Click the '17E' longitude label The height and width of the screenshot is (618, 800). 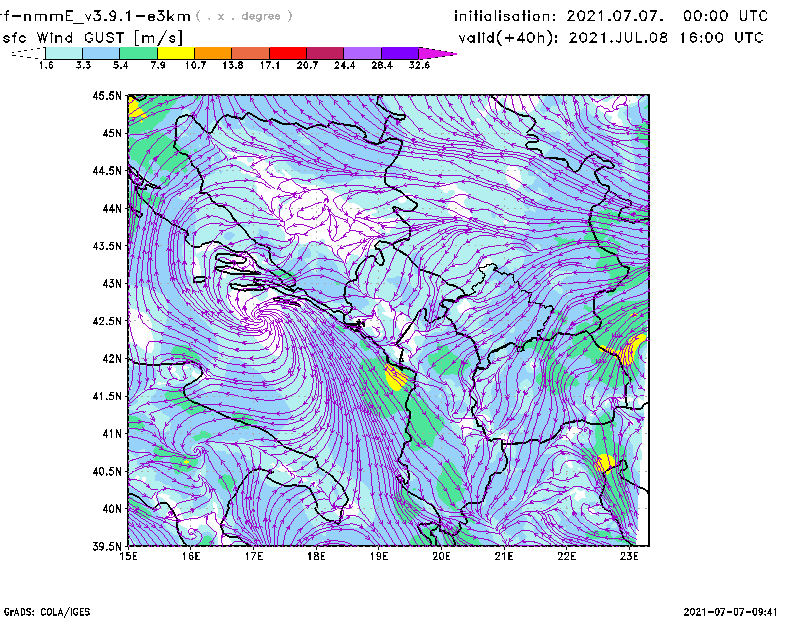click(254, 556)
